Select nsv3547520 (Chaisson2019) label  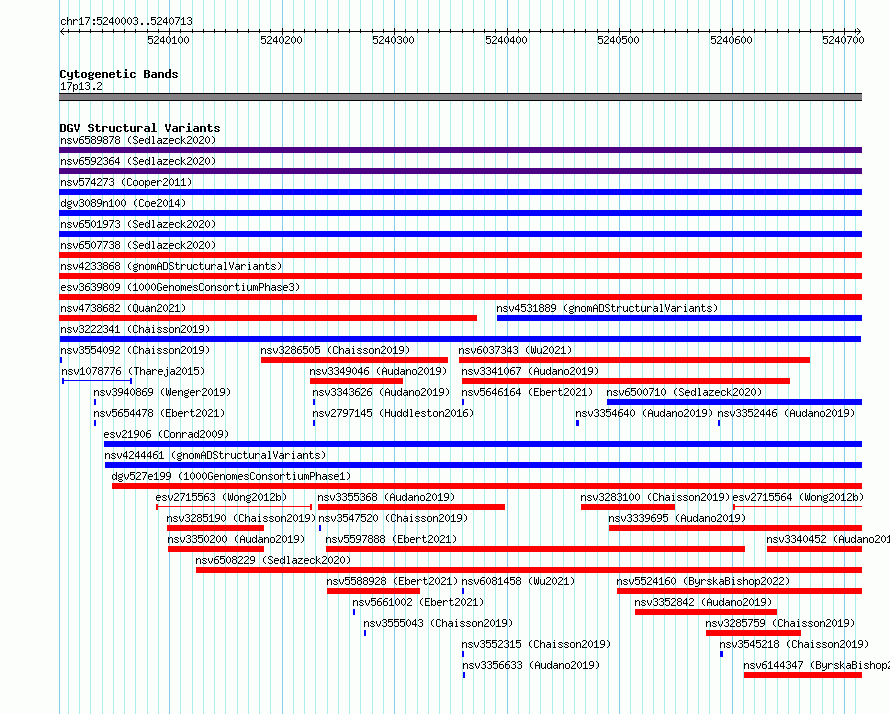pos(393,518)
